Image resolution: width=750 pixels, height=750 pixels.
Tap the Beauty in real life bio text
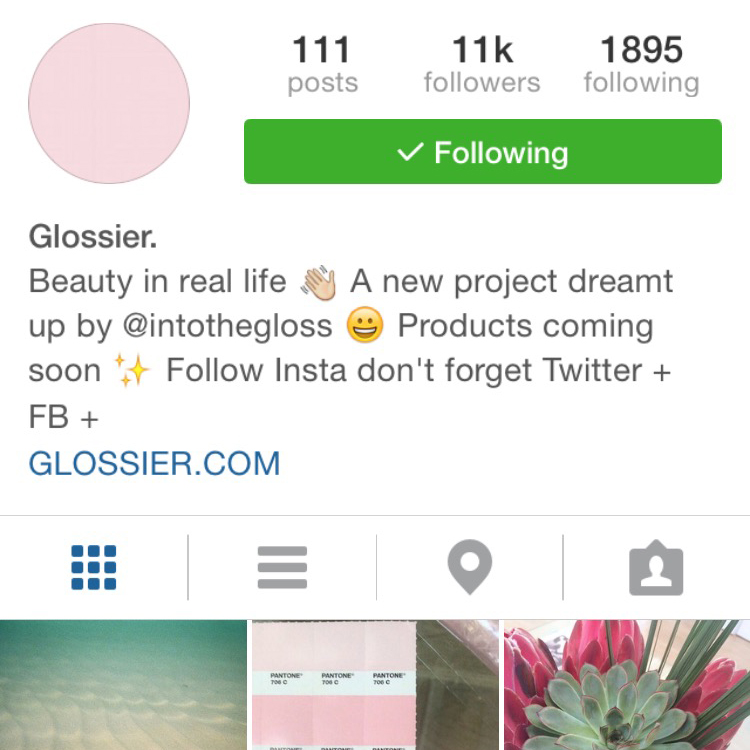coord(158,281)
